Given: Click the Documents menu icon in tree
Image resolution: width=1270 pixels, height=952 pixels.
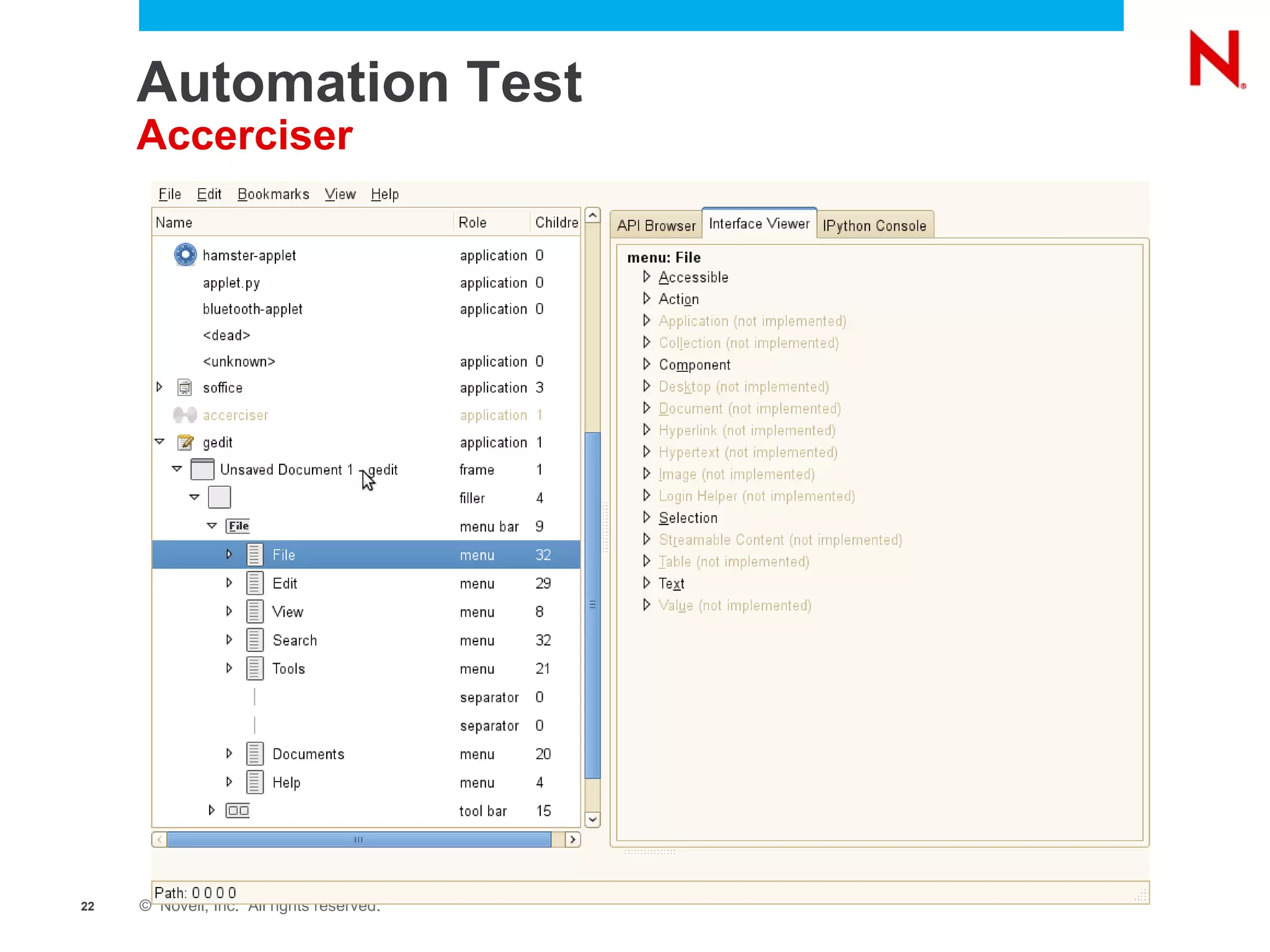Looking at the screenshot, I should pos(255,754).
